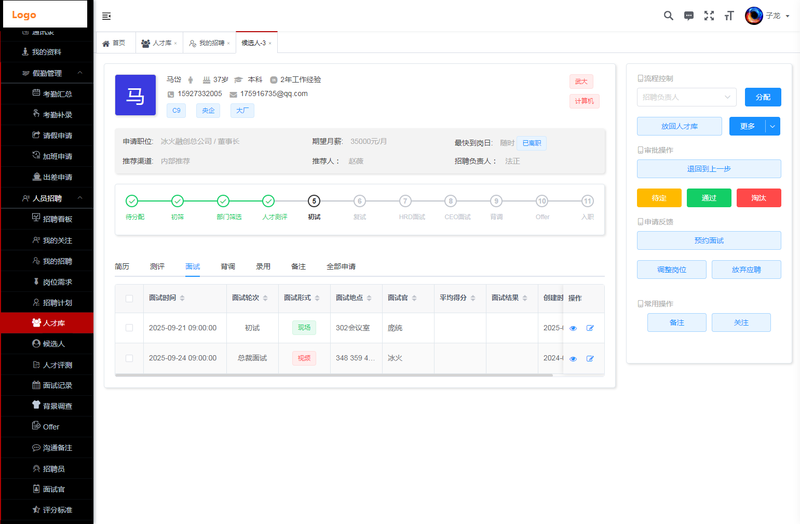Select the 简历 detail tab

(x=122, y=266)
